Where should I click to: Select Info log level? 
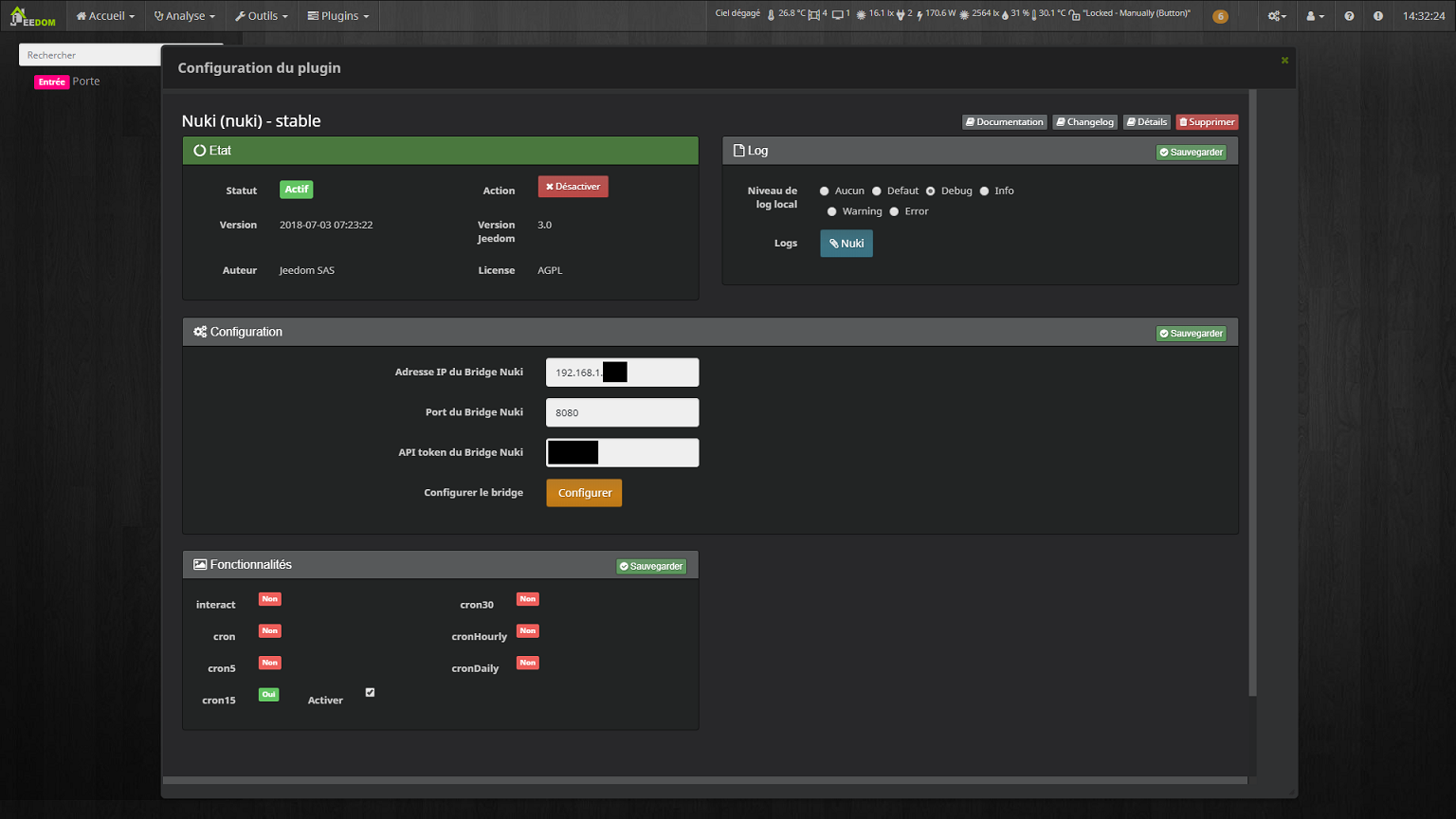tap(985, 191)
